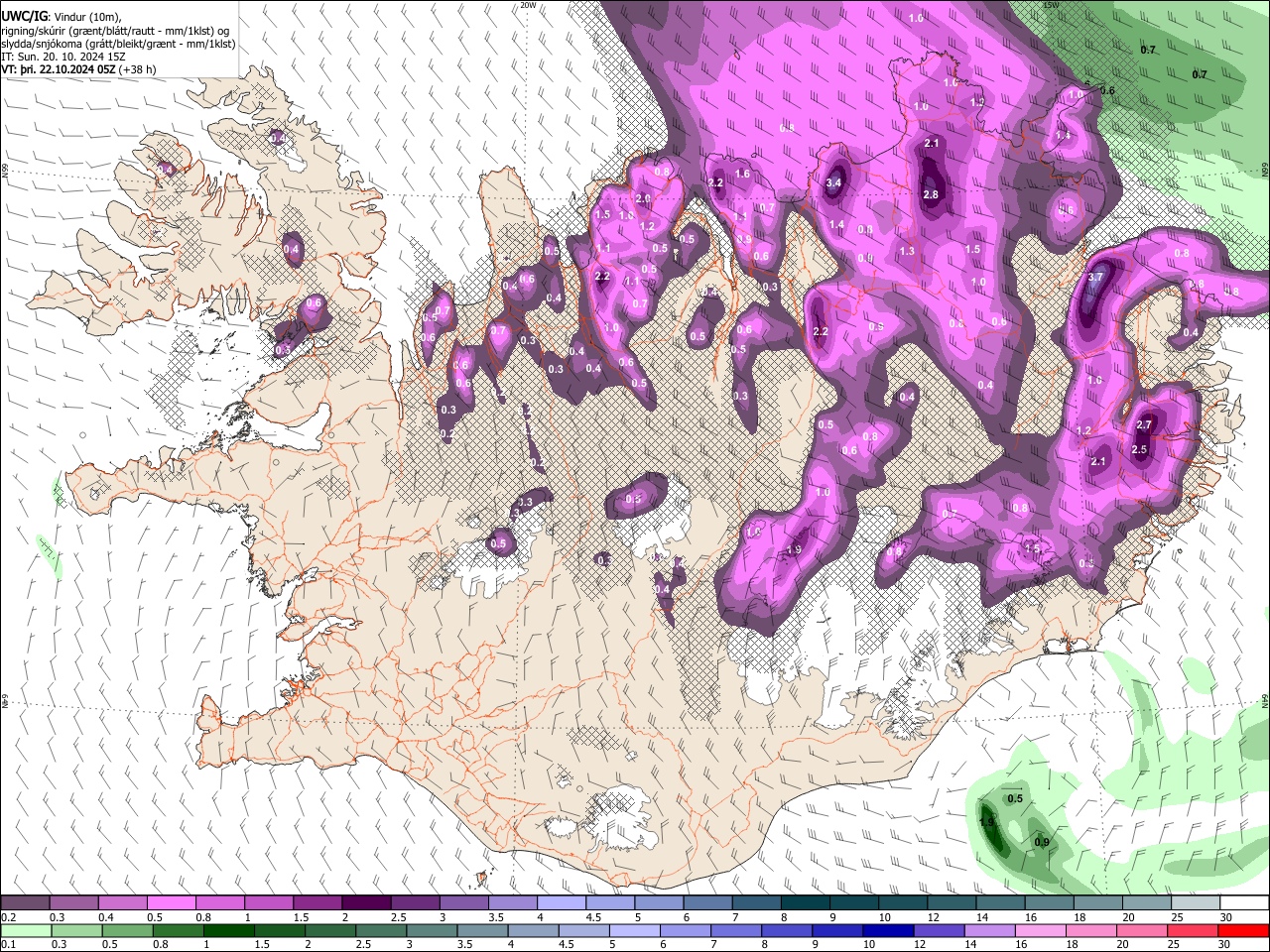Click the 2.8 snowfall value label
The height and width of the screenshot is (952, 1270).
pos(931,194)
